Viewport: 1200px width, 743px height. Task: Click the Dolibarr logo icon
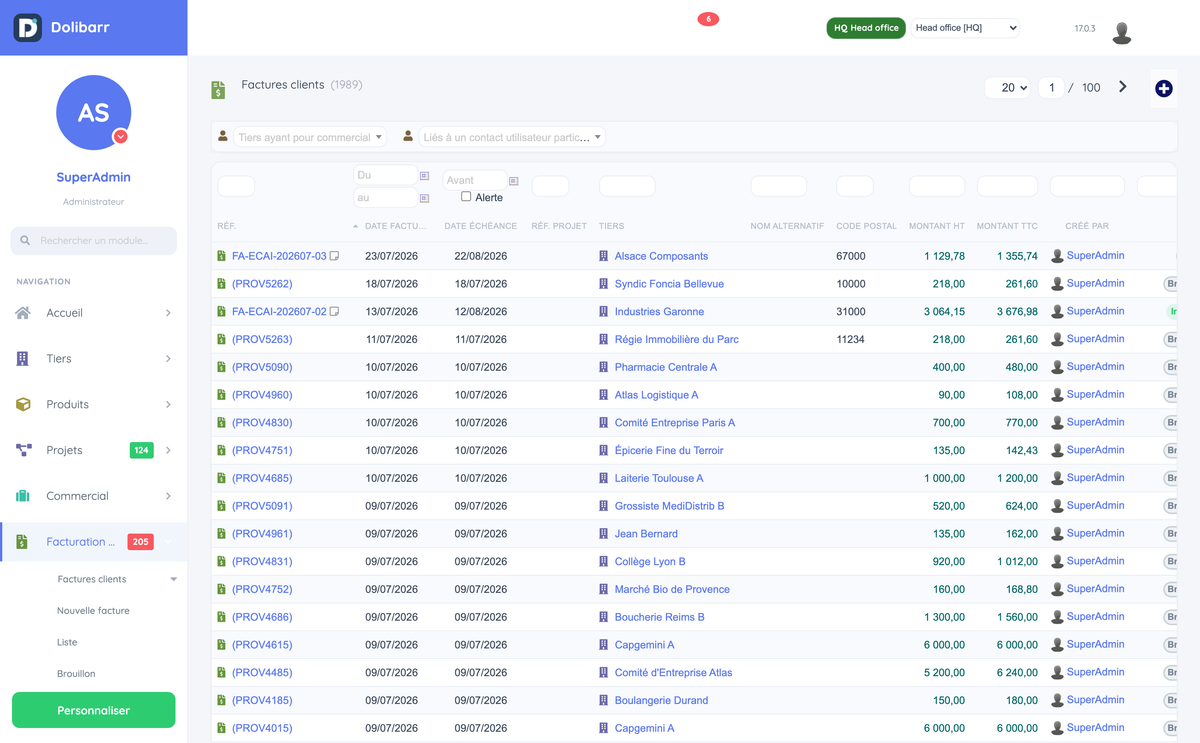coord(27,28)
